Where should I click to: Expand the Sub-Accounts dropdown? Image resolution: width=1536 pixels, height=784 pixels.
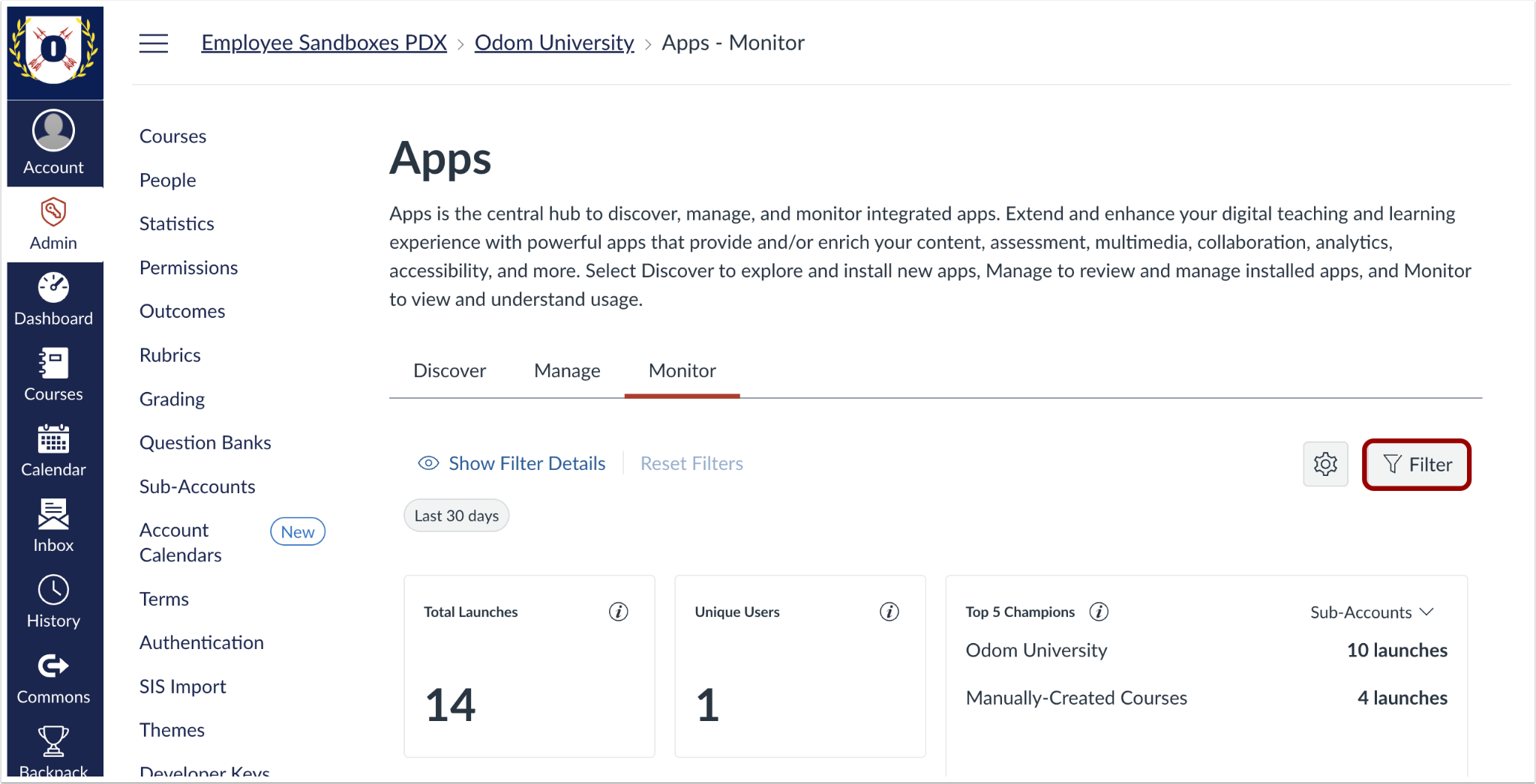click(x=1372, y=612)
